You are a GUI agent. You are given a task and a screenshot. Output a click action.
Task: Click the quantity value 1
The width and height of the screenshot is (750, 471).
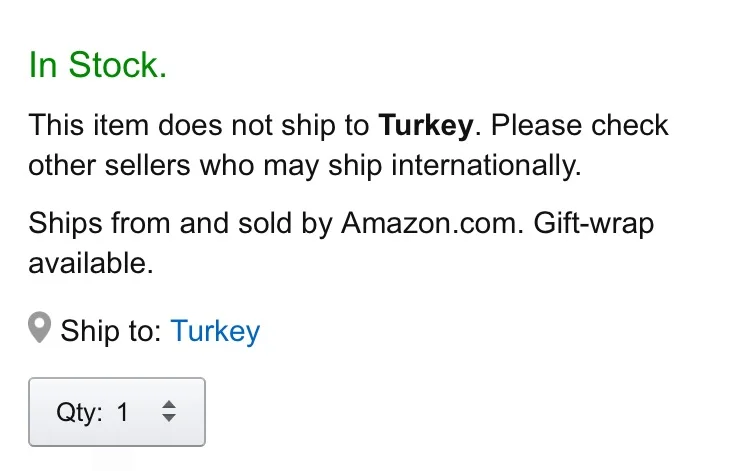[123, 412]
